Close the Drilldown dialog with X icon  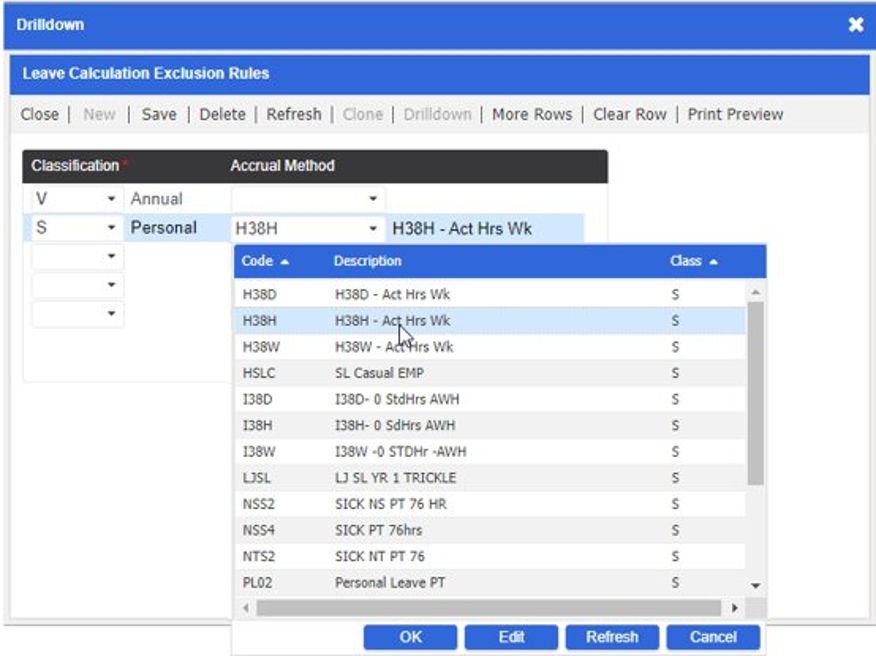855,25
